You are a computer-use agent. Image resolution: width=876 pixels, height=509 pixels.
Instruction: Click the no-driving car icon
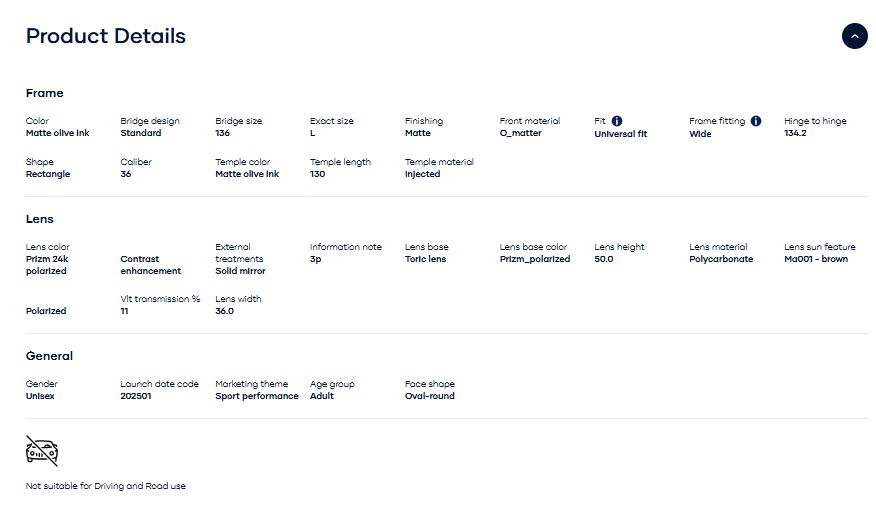(x=42, y=451)
